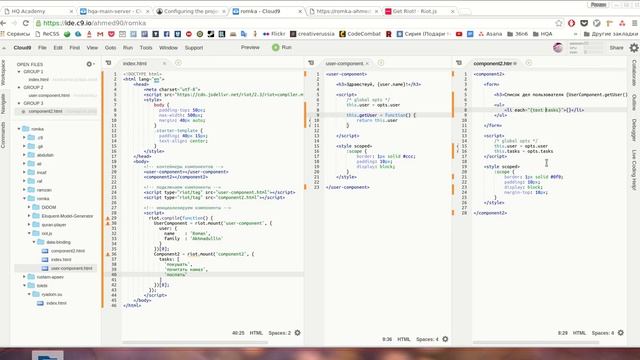Click the pane menu icon left of the index.html tab
640x360 pixels.
(x=108, y=63)
